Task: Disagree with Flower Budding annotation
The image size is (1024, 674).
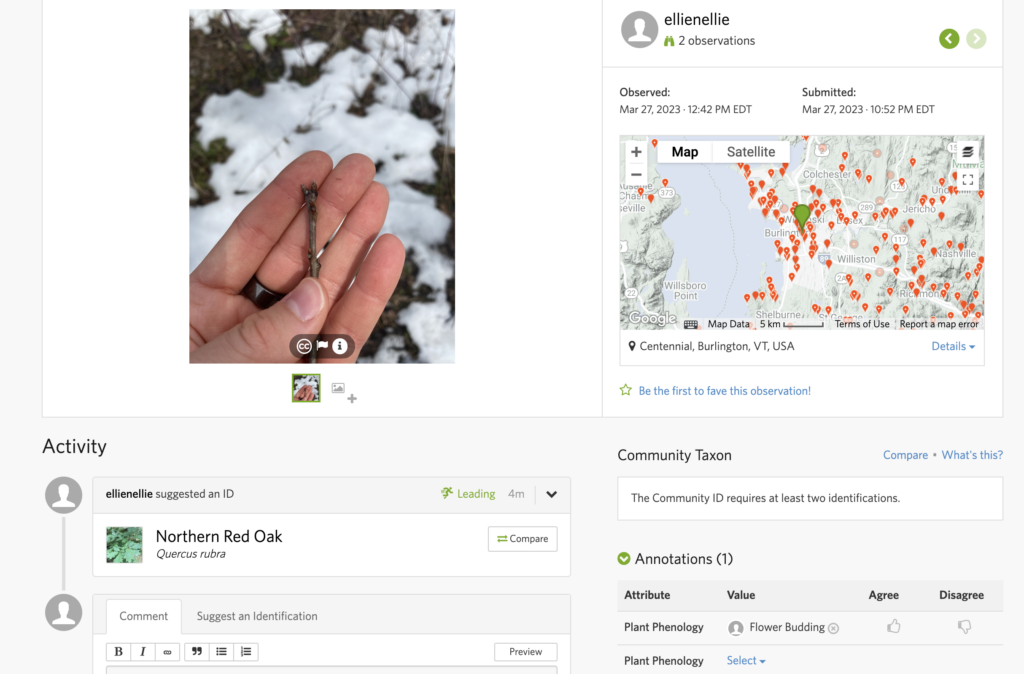Action: (964, 627)
